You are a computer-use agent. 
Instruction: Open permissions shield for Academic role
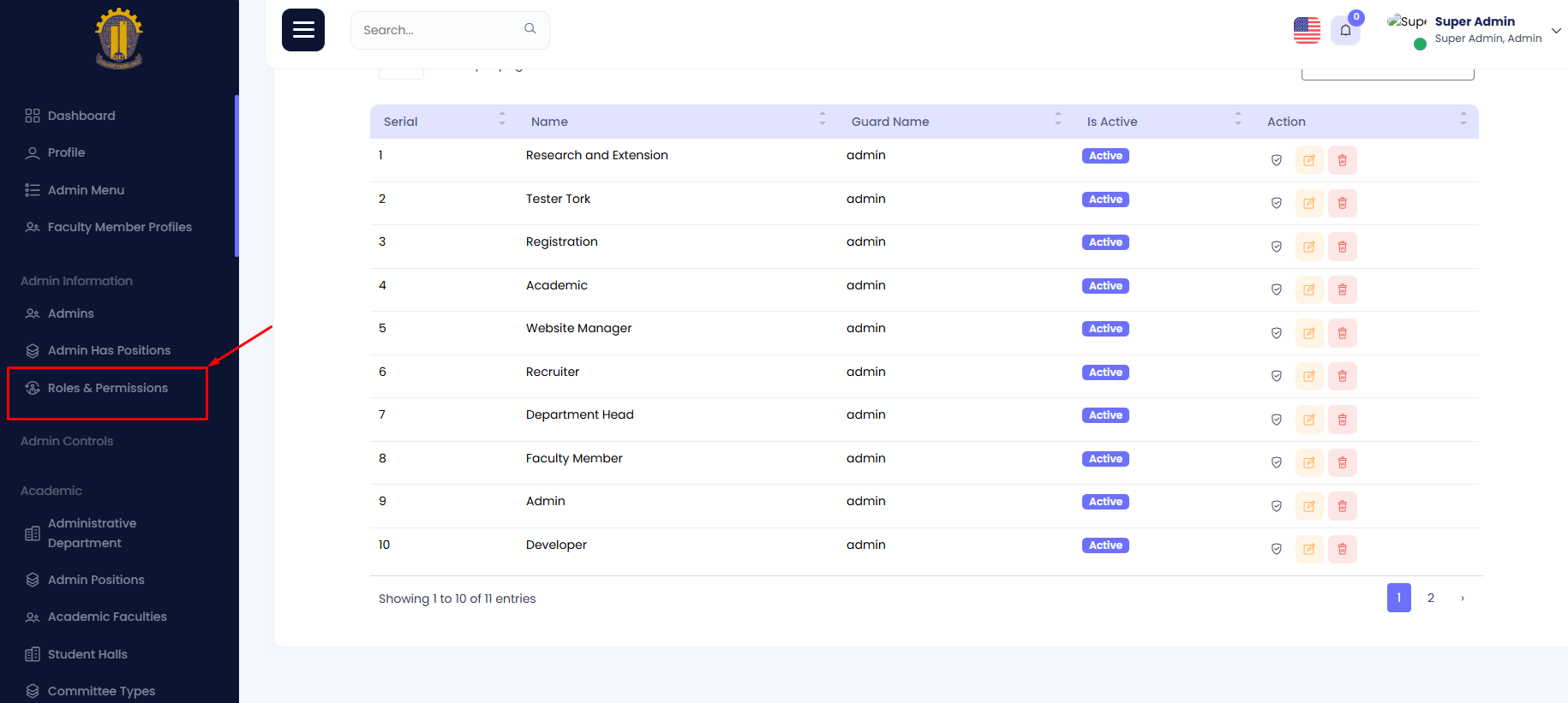tap(1276, 289)
